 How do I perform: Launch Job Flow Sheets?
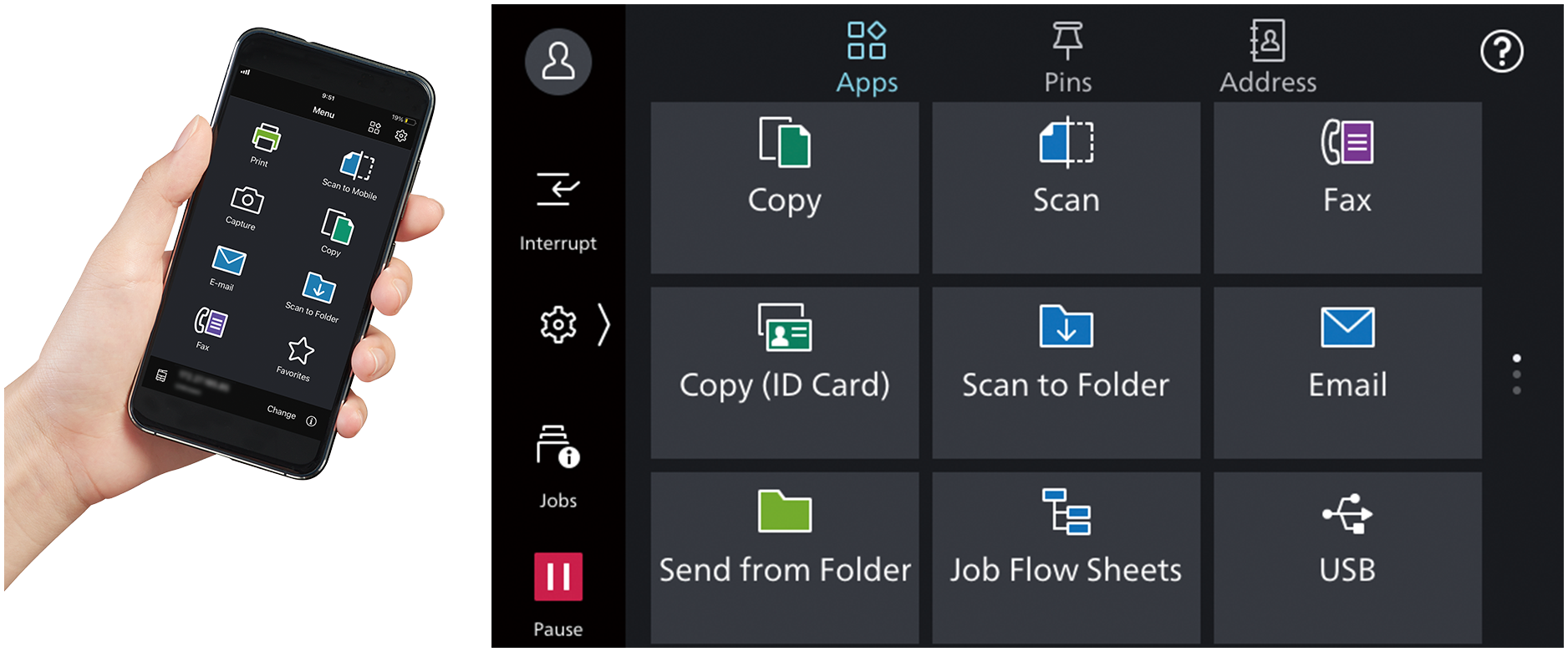[1066, 557]
